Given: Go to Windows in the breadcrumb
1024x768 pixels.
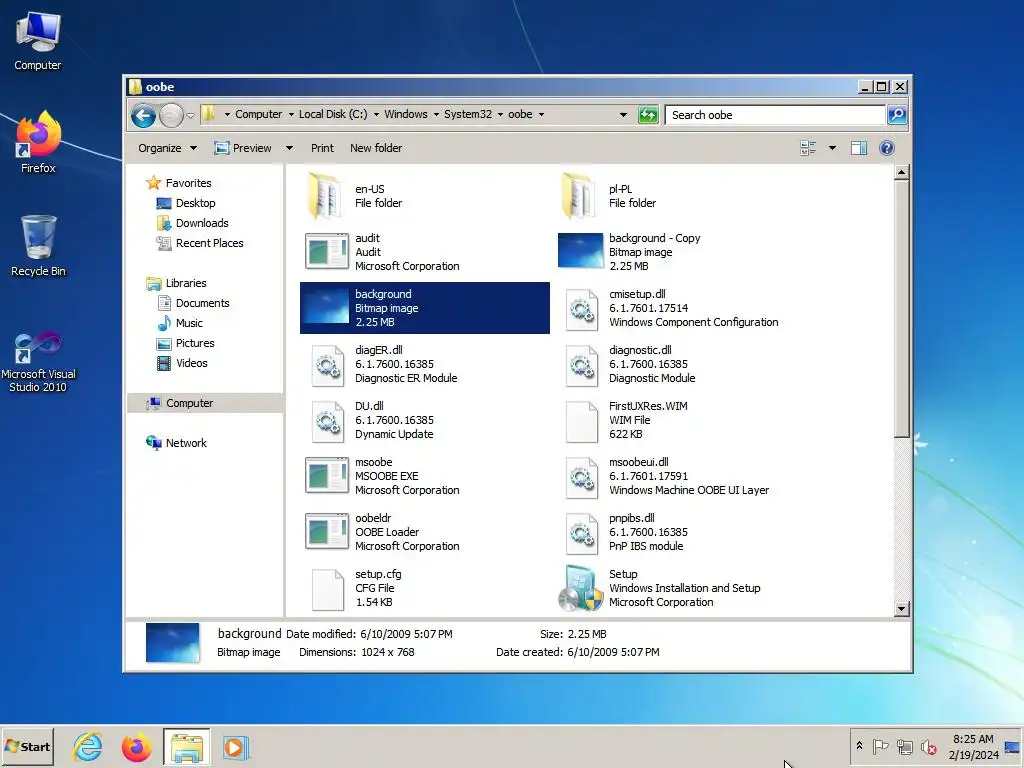Looking at the screenshot, I should [406, 114].
